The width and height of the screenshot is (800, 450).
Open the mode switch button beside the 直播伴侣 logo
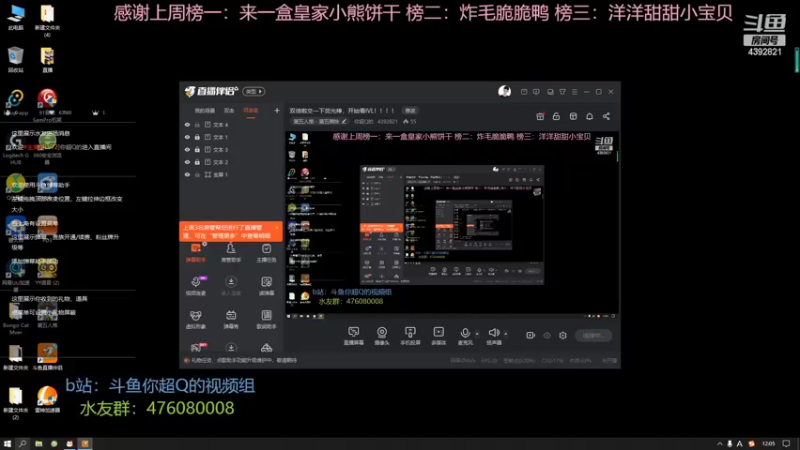pyautogui.click(x=254, y=91)
